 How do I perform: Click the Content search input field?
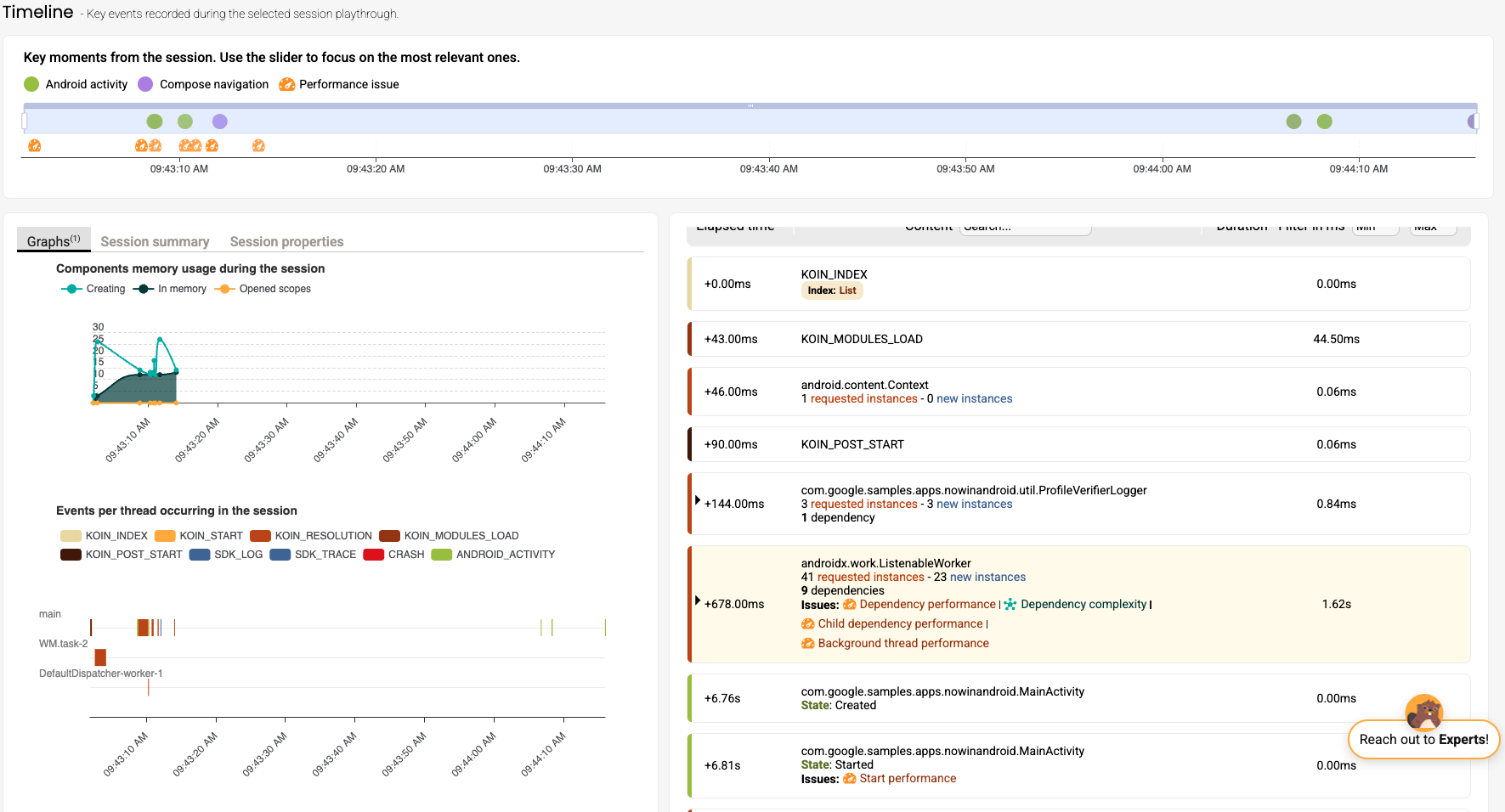[x=1025, y=228]
